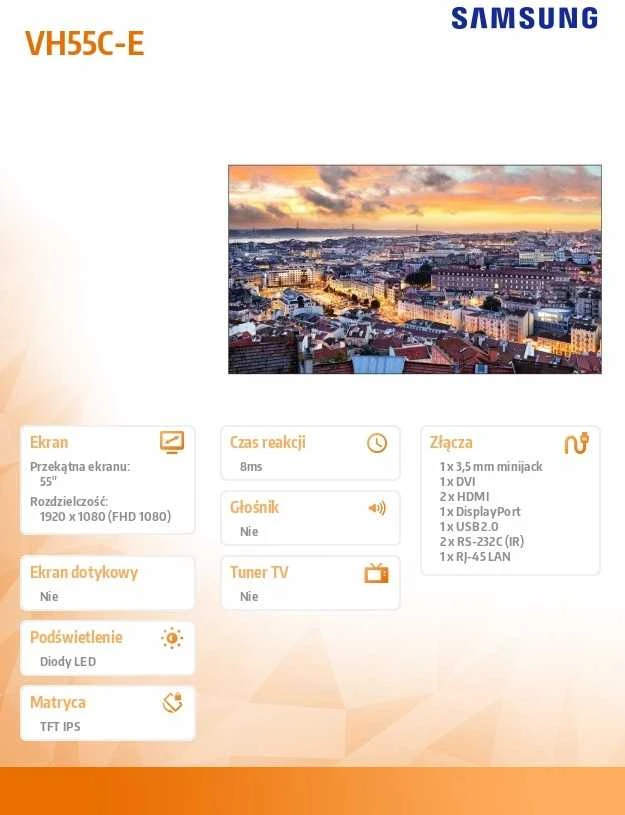
Task: Click the Diody LED value
Action: click(68, 662)
